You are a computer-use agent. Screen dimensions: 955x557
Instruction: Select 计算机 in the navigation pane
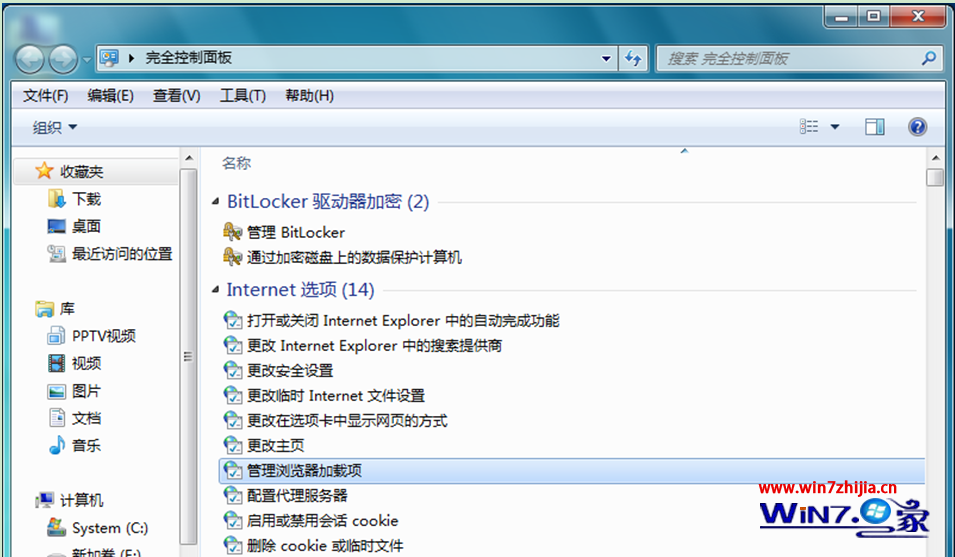(x=82, y=500)
